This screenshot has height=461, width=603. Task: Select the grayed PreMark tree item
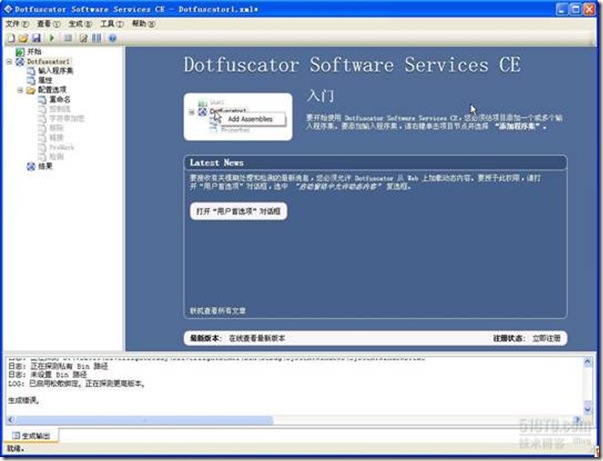pos(62,147)
